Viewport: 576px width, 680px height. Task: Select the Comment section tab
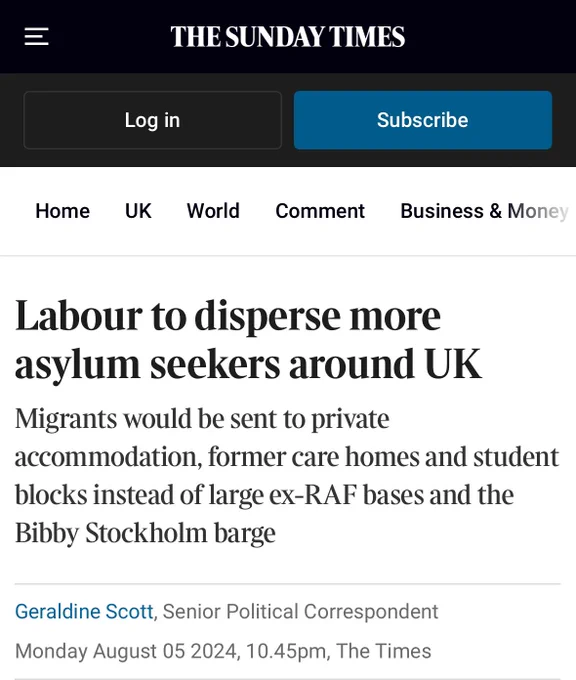320,211
